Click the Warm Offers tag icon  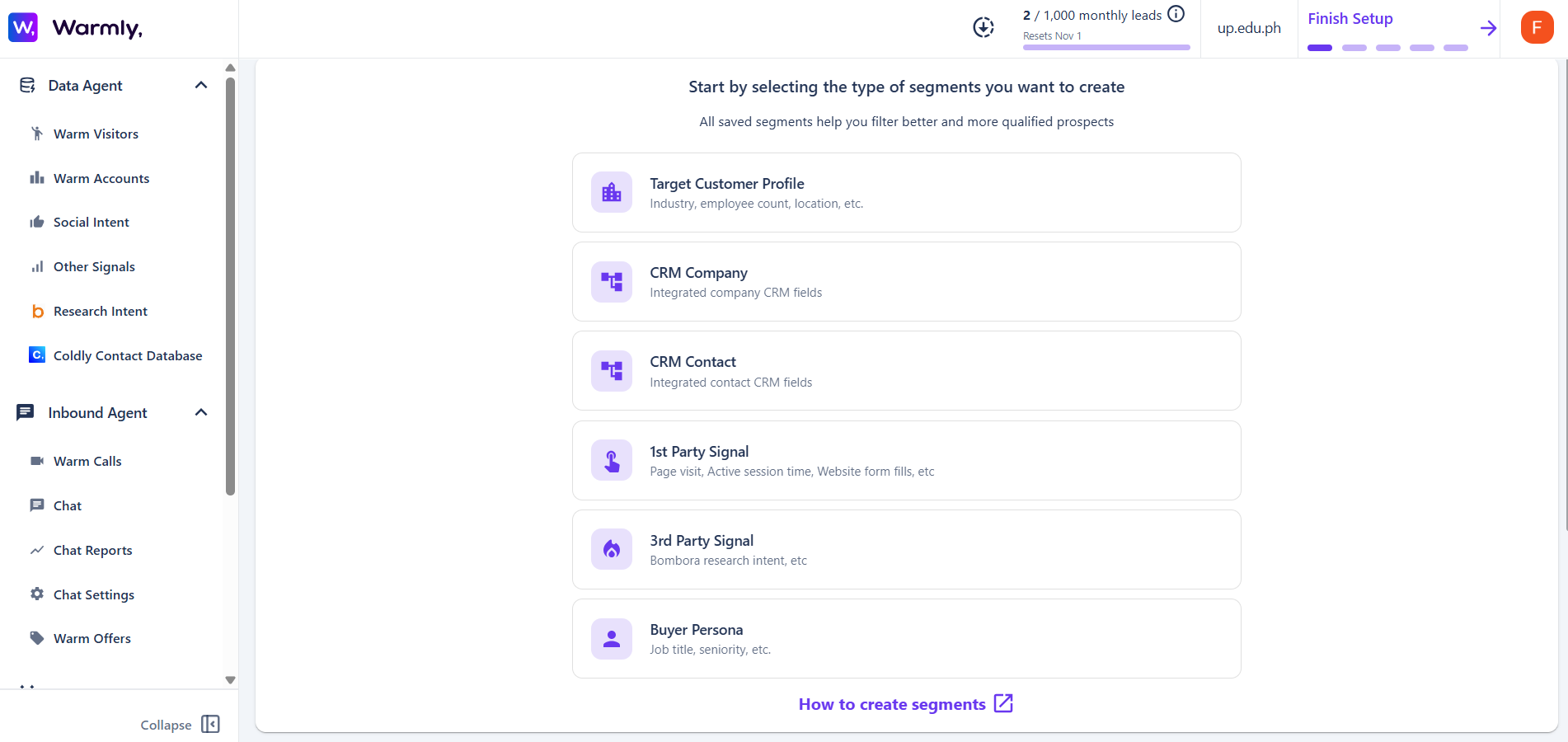click(37, 637)
